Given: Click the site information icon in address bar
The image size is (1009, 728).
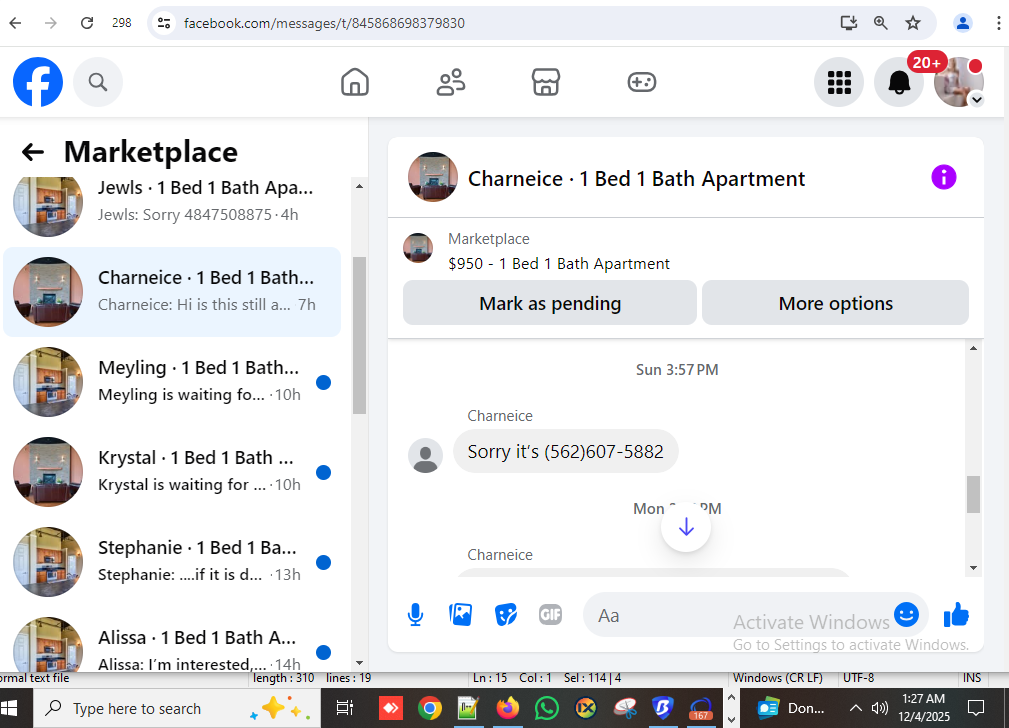Looking at the screenshot, I should [x=164, y=23].
